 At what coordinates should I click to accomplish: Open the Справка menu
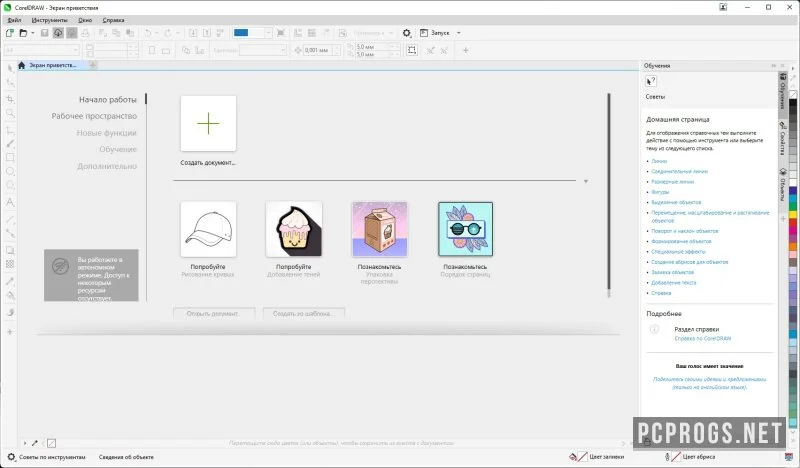coord(113,20)
